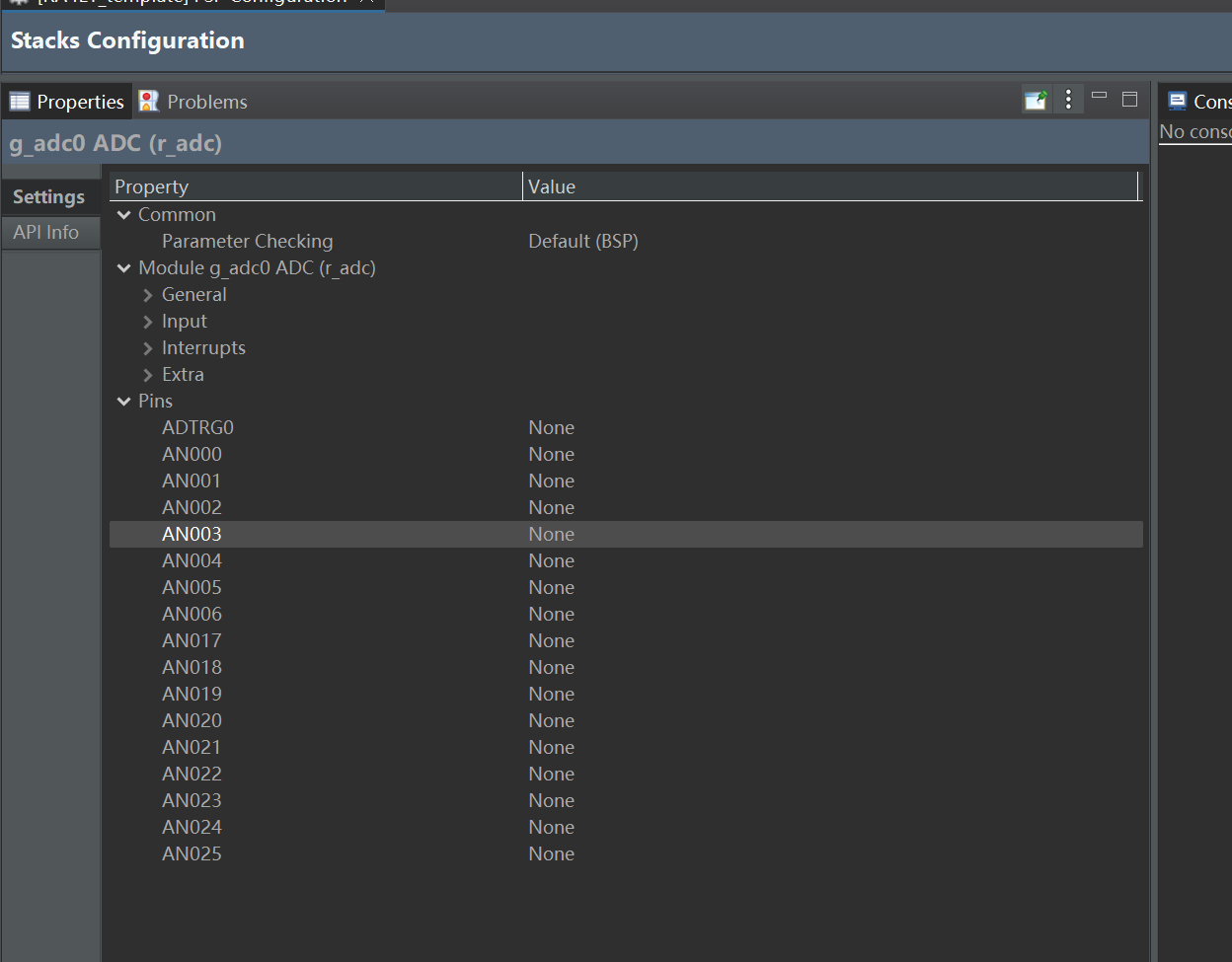Select the AN023 pin row
1232x962 pixels.
626,801
